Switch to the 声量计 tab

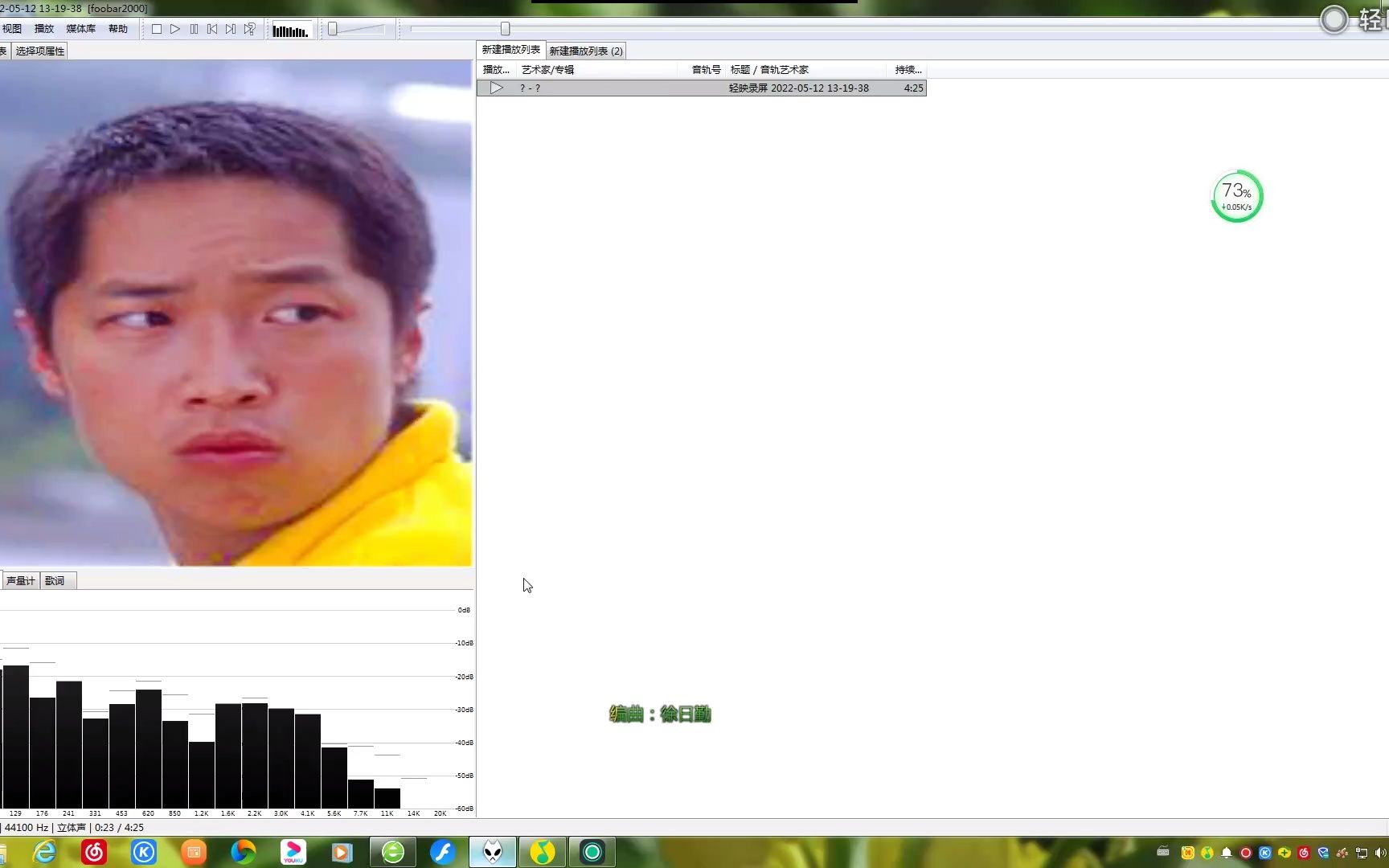click(x=21, y=580)
